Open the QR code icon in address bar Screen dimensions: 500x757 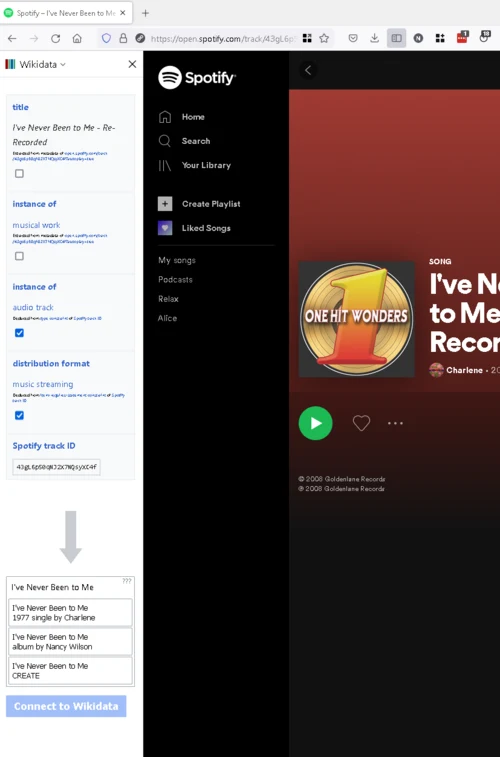click(x=307, y=39)
